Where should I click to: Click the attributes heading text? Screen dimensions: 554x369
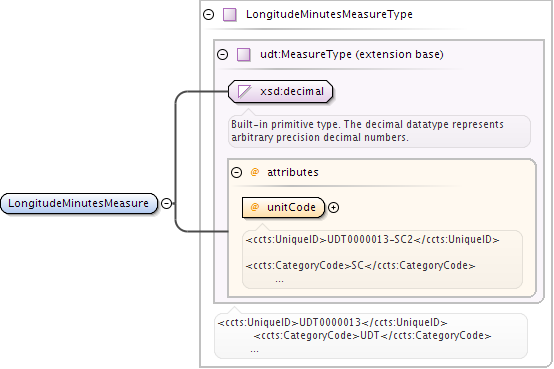pos(293,172)
